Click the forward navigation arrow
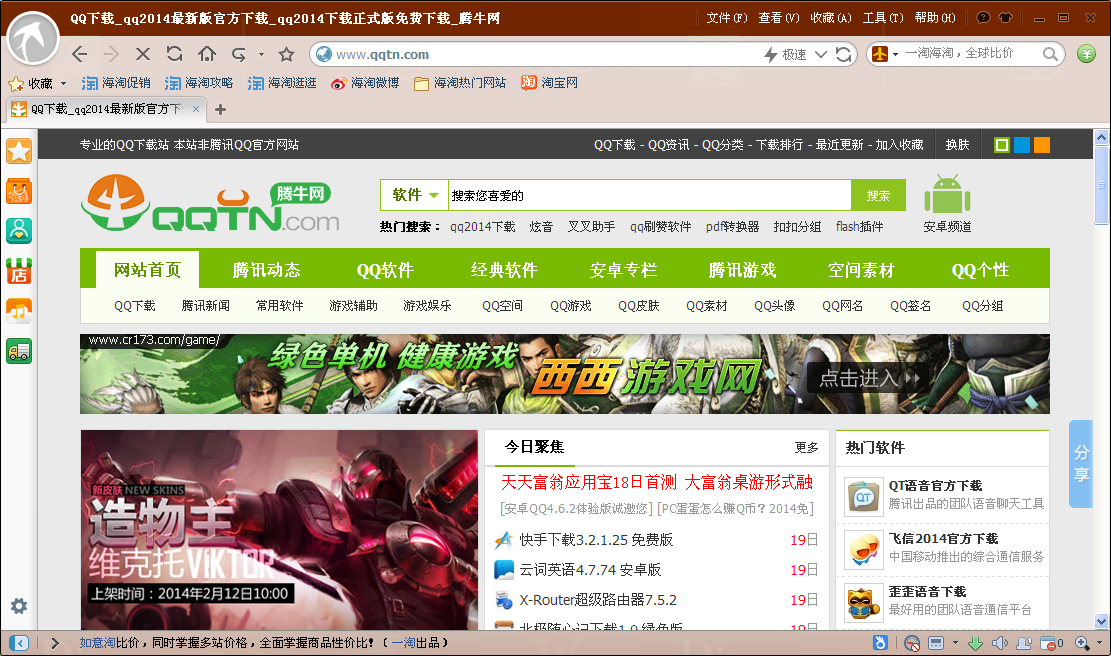 pyautogui.click(x=111, y=55)
